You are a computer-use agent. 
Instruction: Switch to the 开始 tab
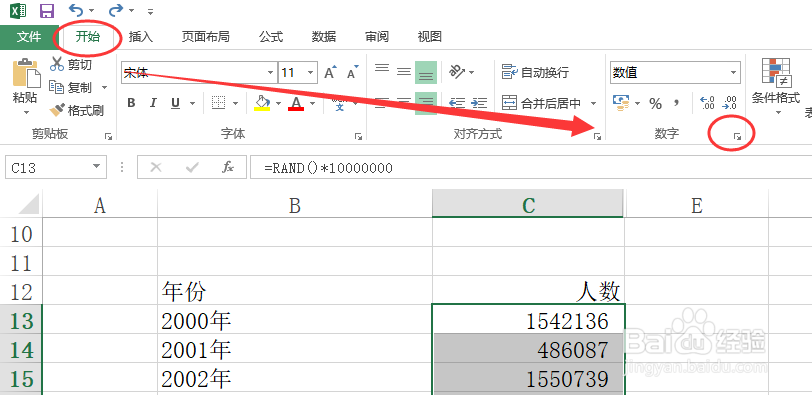[88, 37]
